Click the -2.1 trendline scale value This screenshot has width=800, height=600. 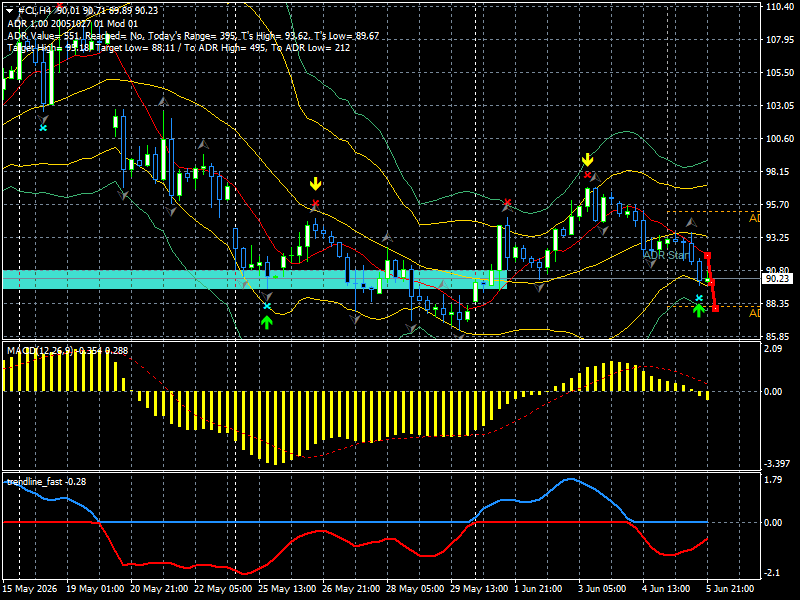[x=773, y=573]
